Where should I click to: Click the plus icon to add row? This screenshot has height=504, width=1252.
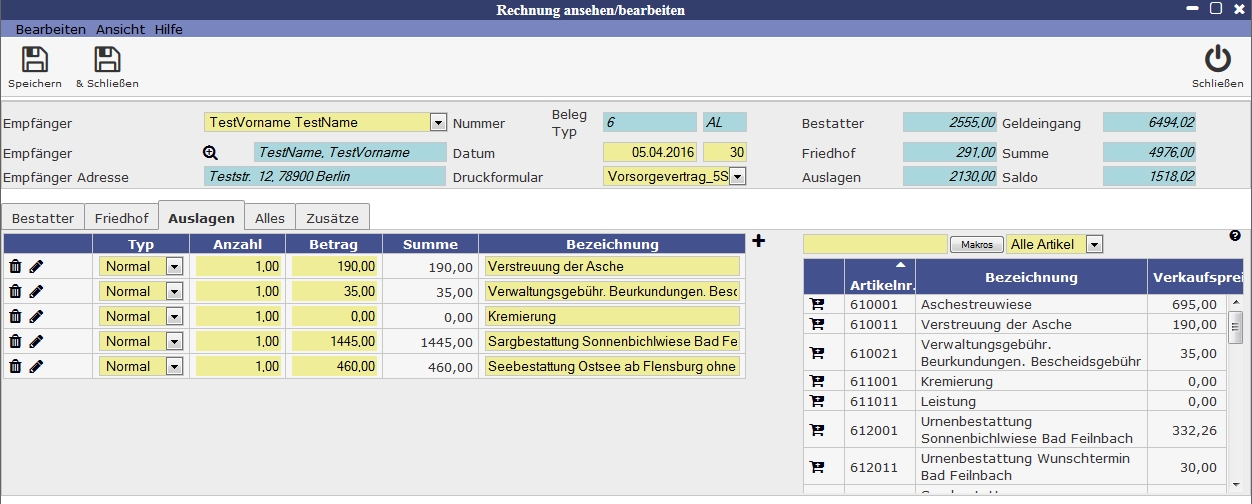pyautogui.click(x=758, y=241)
